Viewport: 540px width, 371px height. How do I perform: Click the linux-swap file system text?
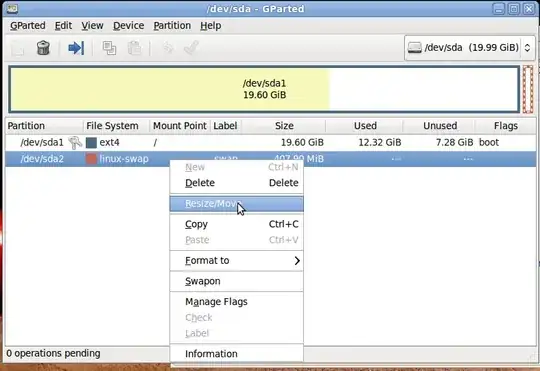(x=124, y=159)
